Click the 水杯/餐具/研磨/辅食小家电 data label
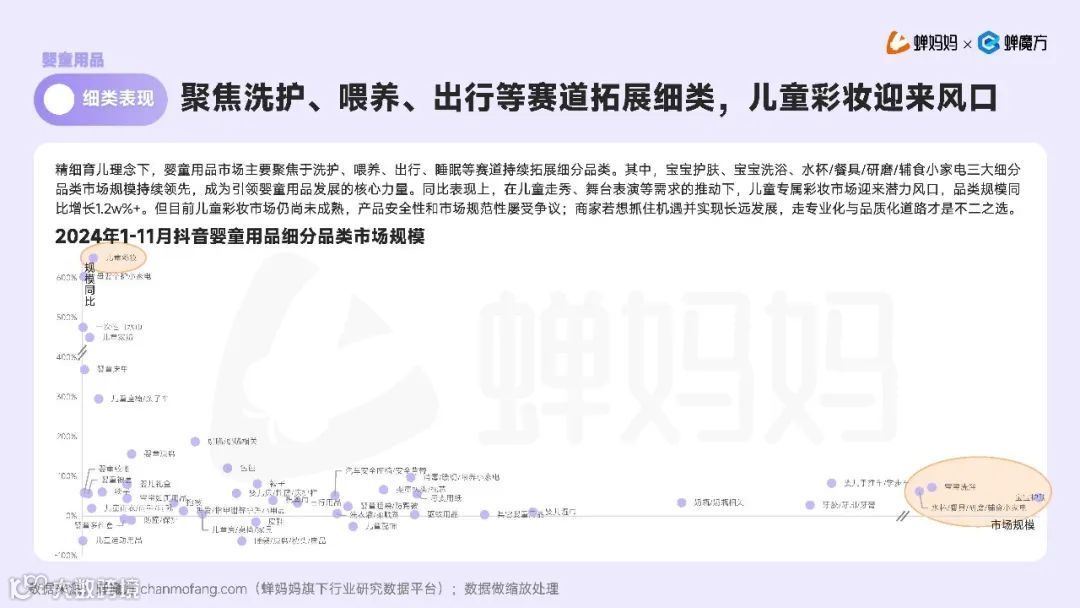1080x608 pixels. pyautogui.click(x=978, y=507)
